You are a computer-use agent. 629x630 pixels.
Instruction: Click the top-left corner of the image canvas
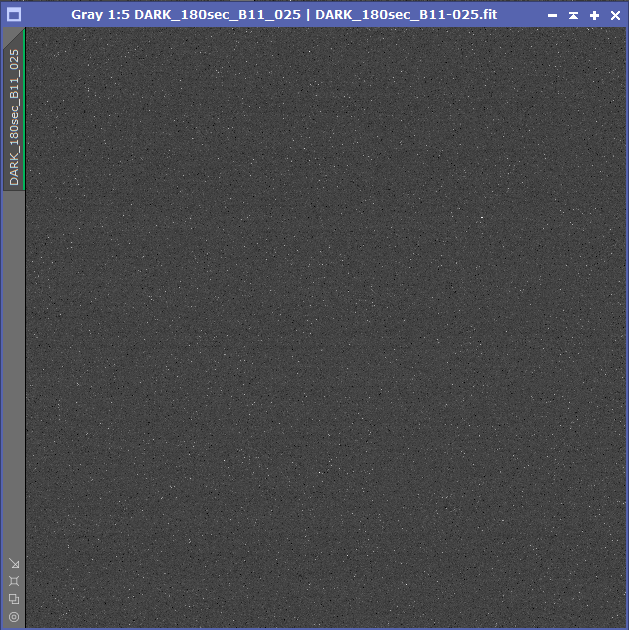pyautogui.click(x=28, y=31)
